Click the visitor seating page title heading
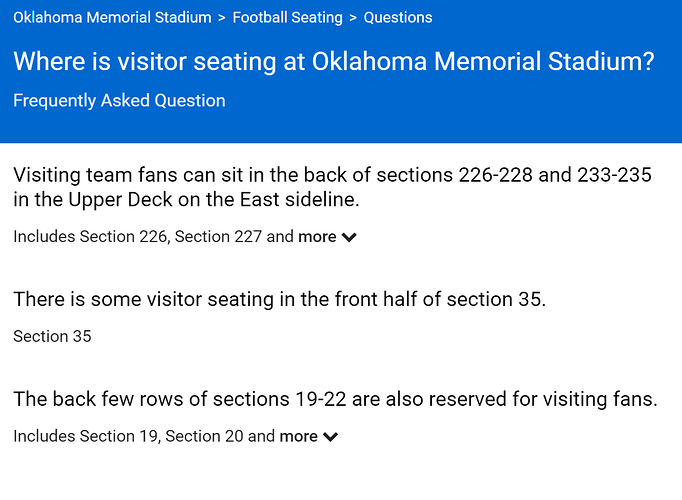The width and height of the screenshot is (682, 500). click(334, 61)
